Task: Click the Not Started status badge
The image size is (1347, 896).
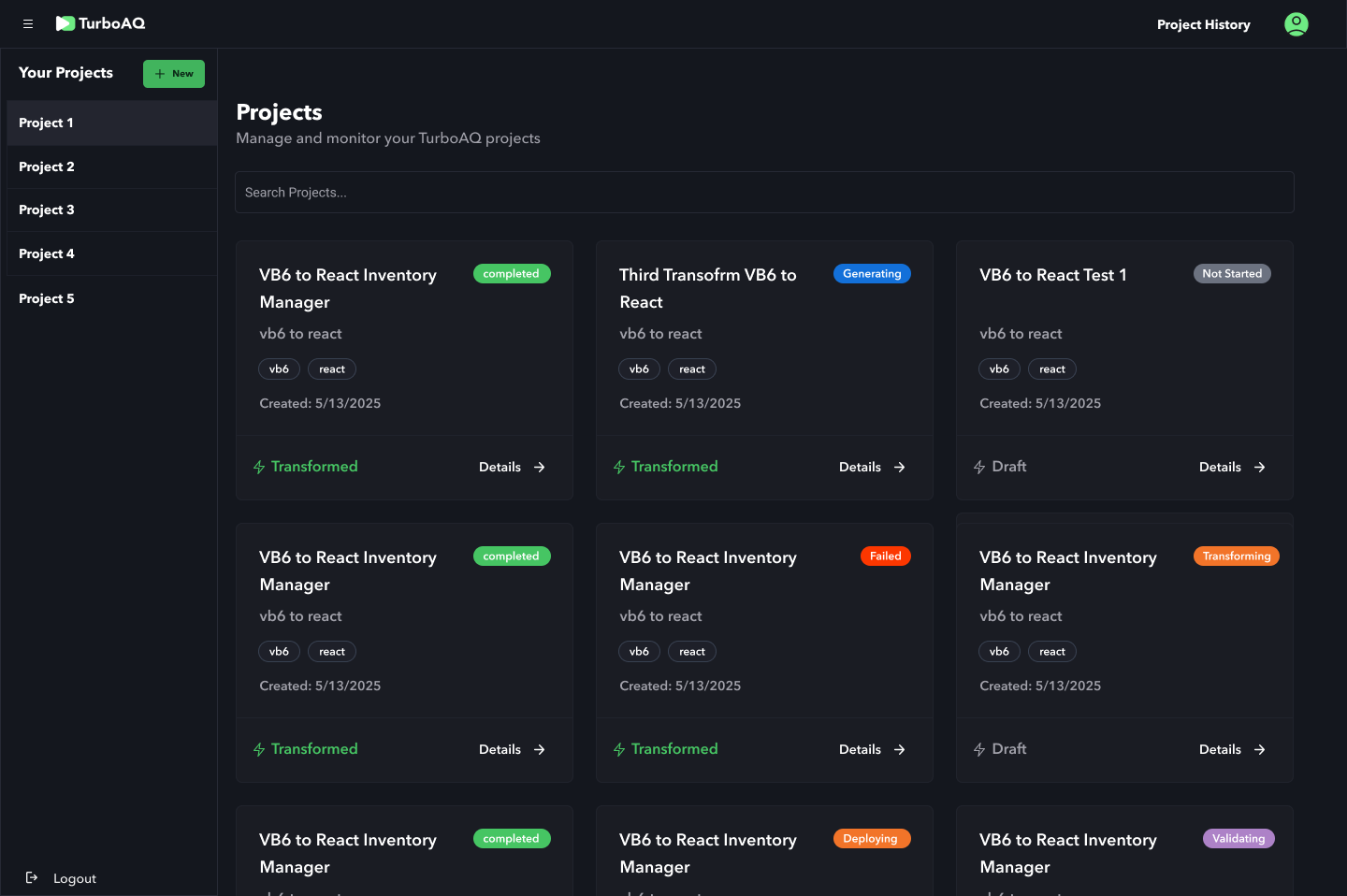Action: pos(1232,274)
